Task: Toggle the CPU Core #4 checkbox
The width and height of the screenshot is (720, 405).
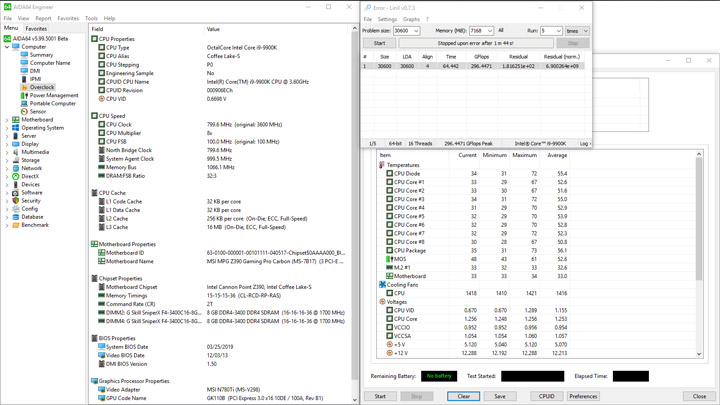Action: click(x=389, y=208)
